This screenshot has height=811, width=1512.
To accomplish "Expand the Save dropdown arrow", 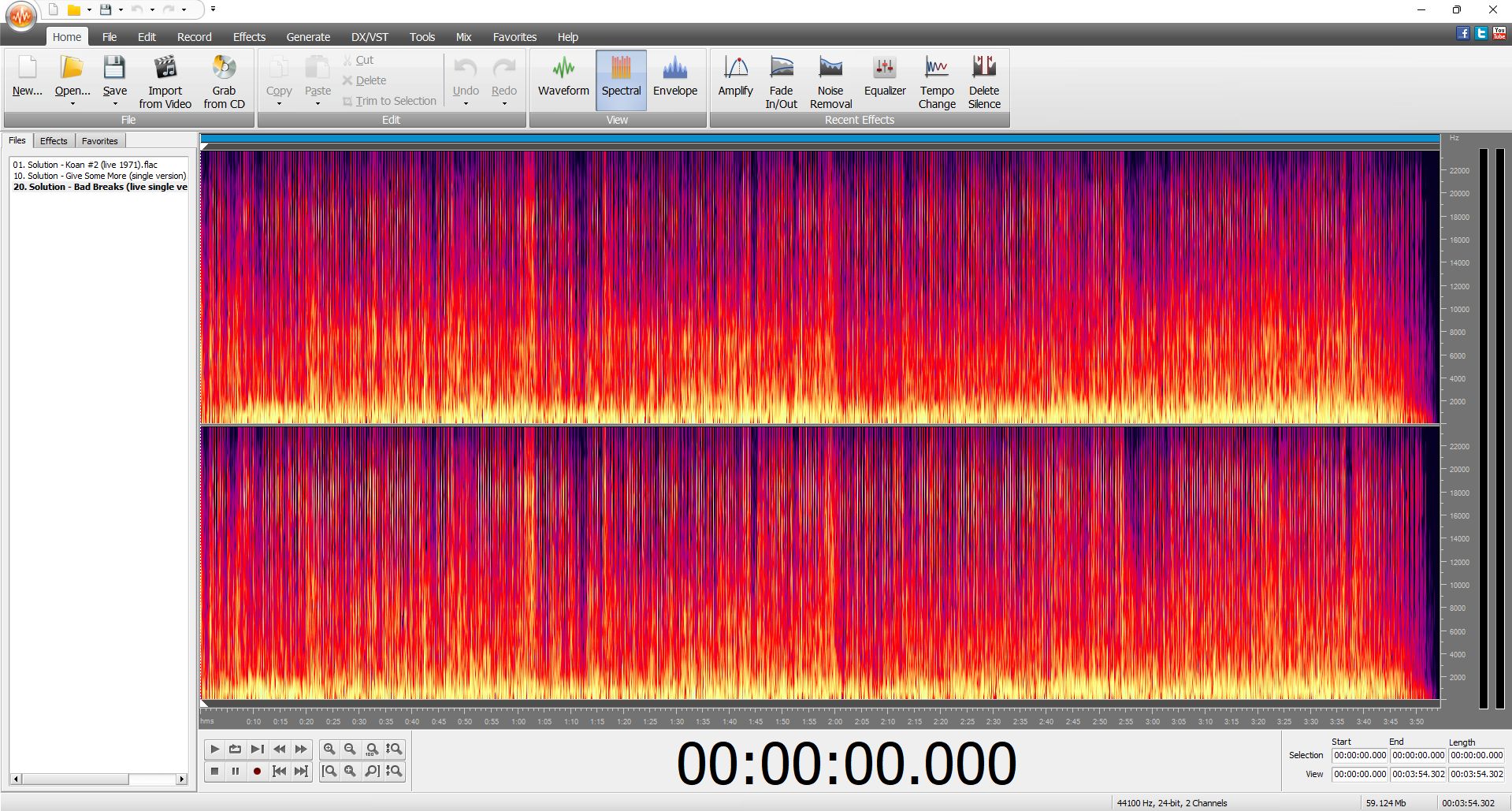I will (x=115, y=104).
